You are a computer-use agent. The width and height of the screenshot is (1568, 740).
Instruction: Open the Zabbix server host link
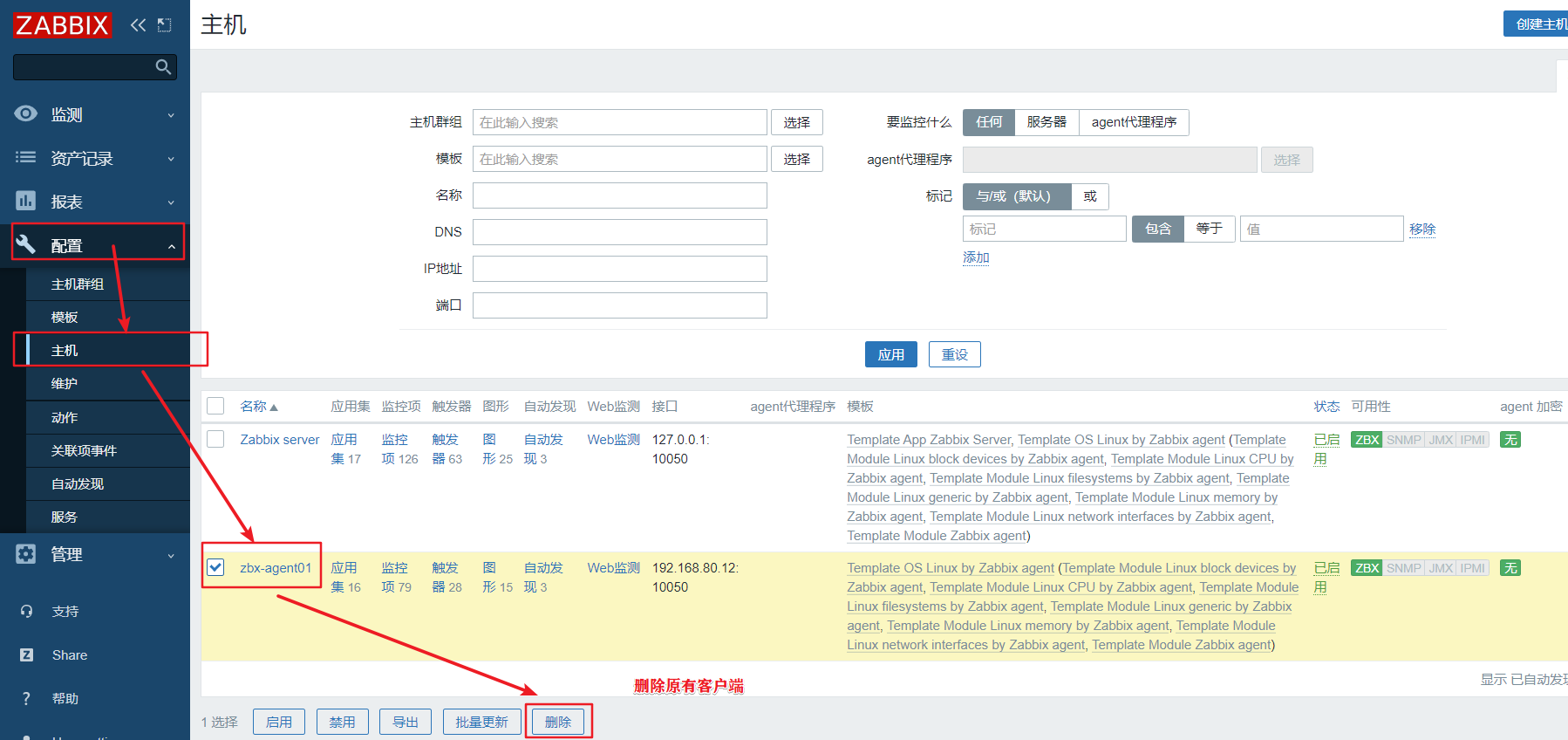tap(280, 440)
